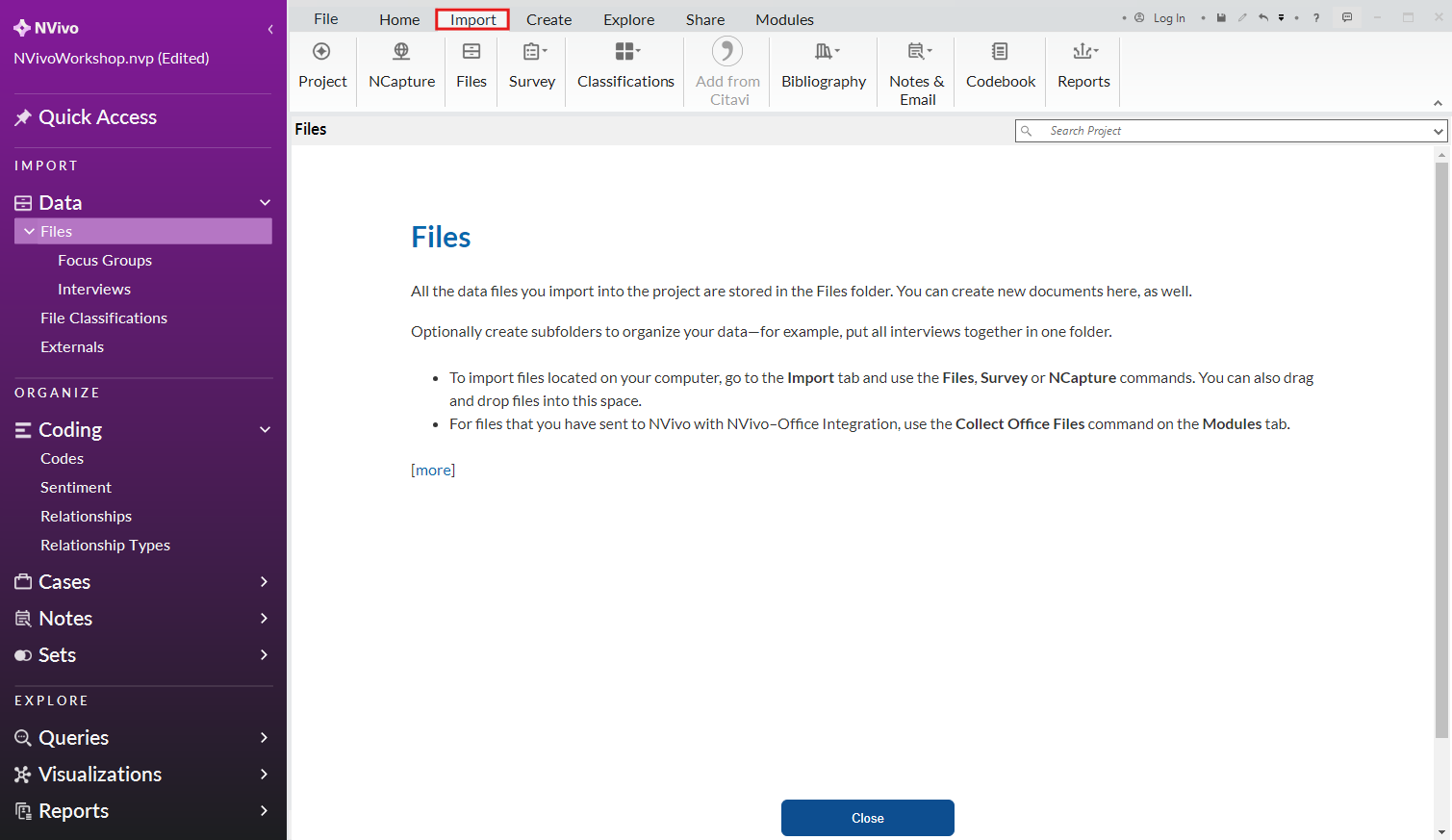This screenshot has width=1452, height=840.
Task: Collapse the Data section chevron
Action: click(x=266, y=202)
